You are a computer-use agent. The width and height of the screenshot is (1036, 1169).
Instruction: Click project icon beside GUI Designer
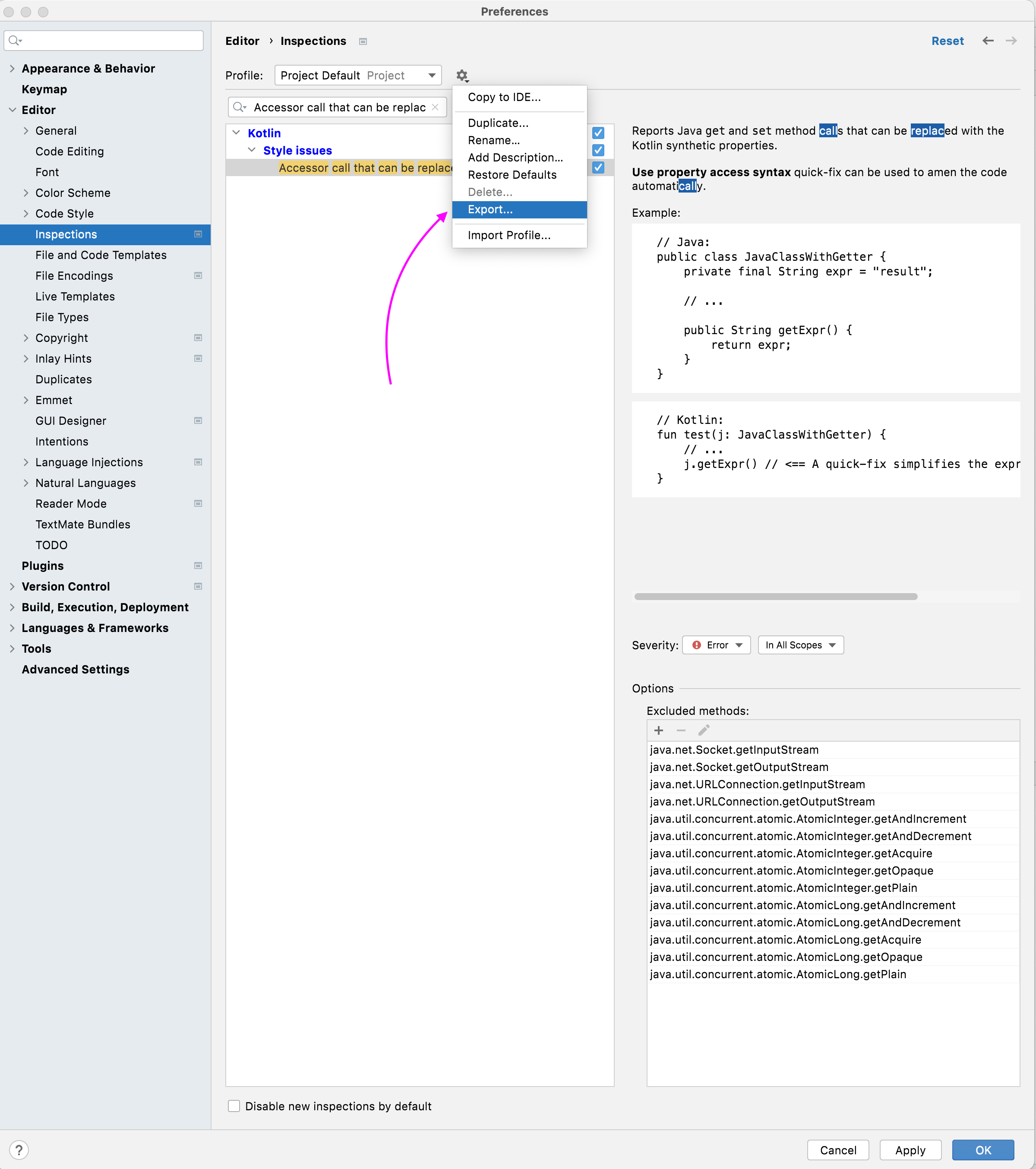coord(199,421)
